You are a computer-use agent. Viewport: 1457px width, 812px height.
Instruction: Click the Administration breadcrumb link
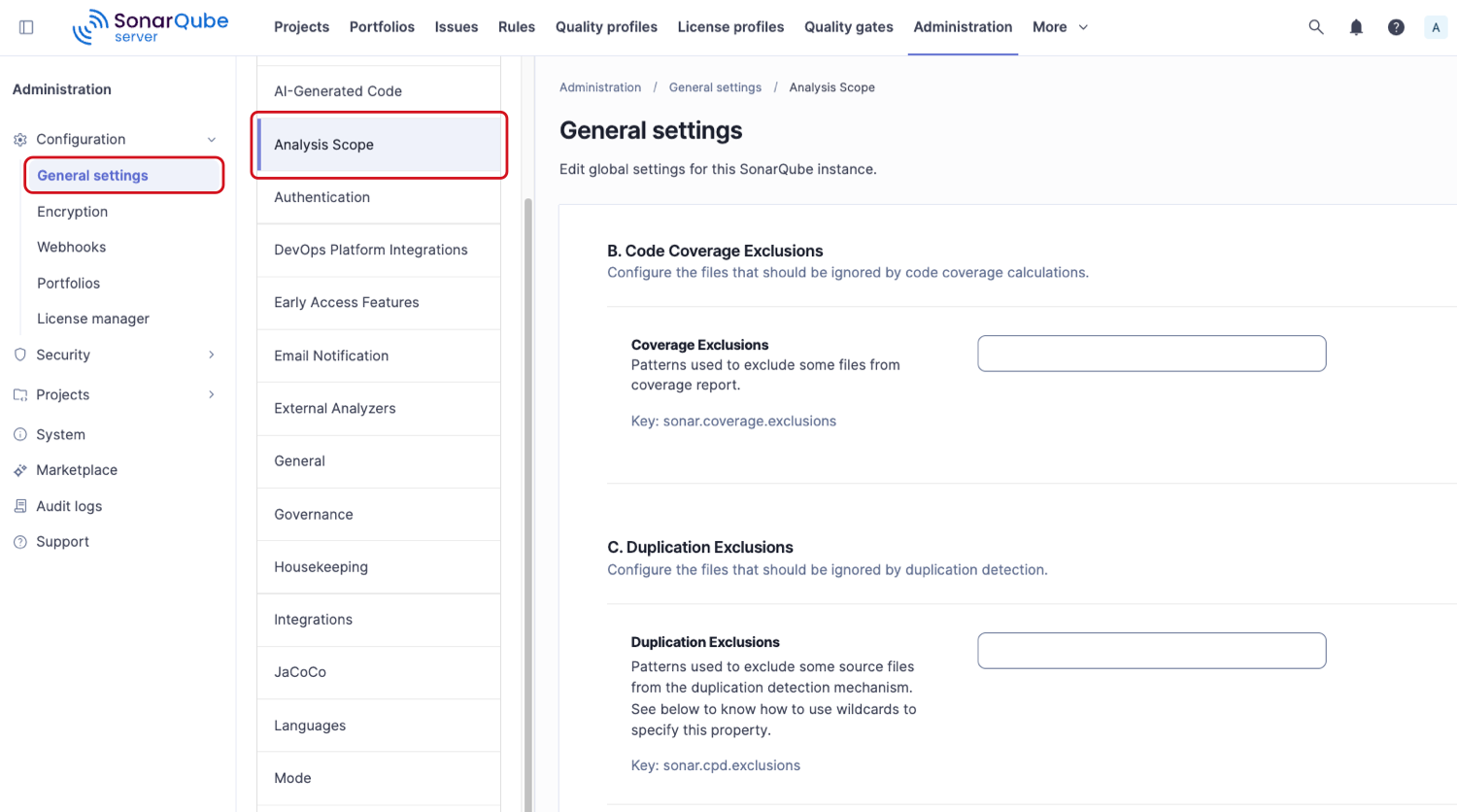pyautogui.click(x=600, y=87)
